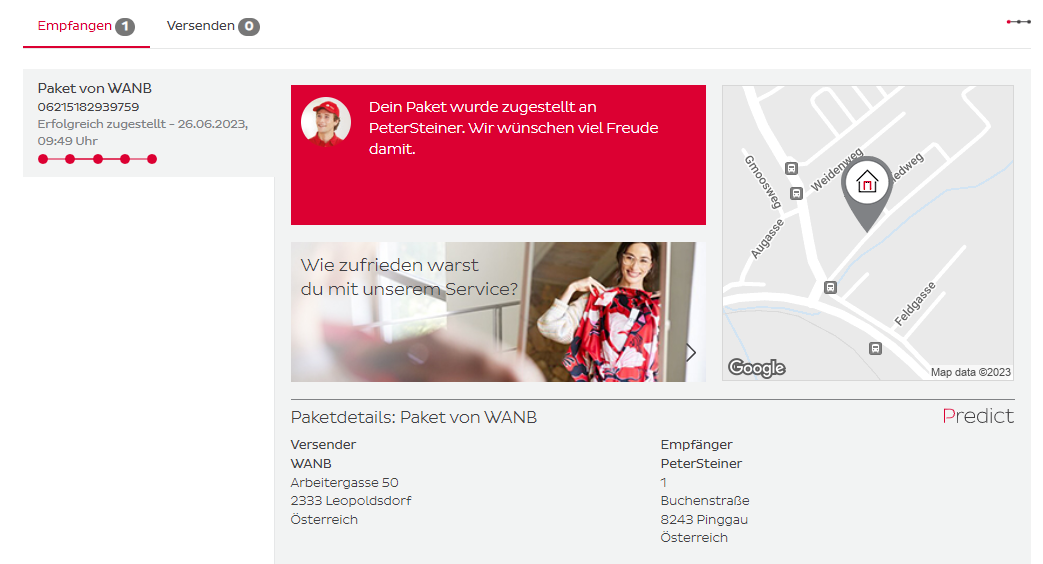This screenshot has height=564, width=1043.
Task: Click the delivery driver avatar image
Action: tap(326, 122)
